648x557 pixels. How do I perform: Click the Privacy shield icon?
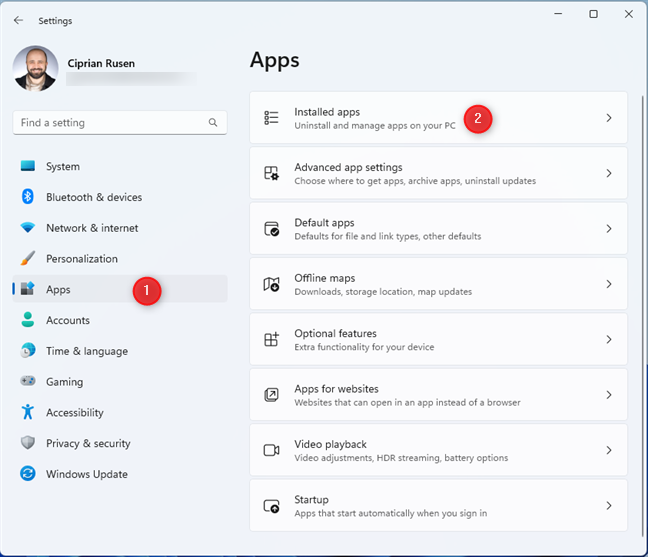click(x=28, y=443)
